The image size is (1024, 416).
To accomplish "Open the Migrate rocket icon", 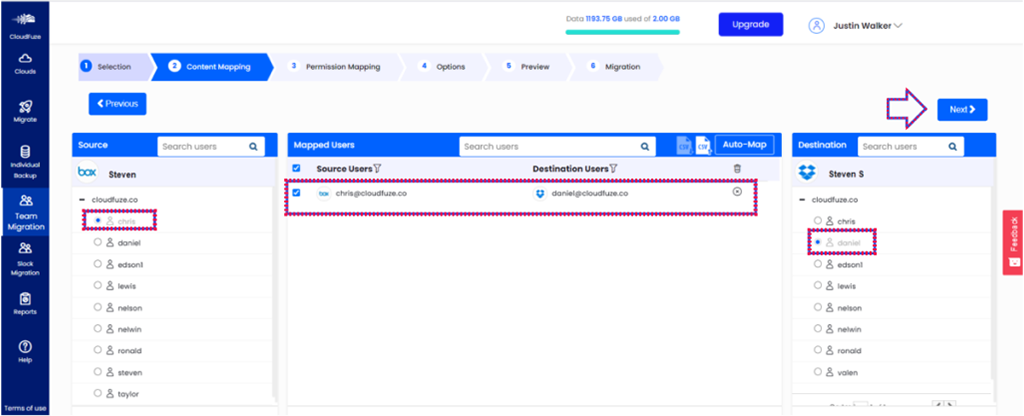I will (25, 109).
